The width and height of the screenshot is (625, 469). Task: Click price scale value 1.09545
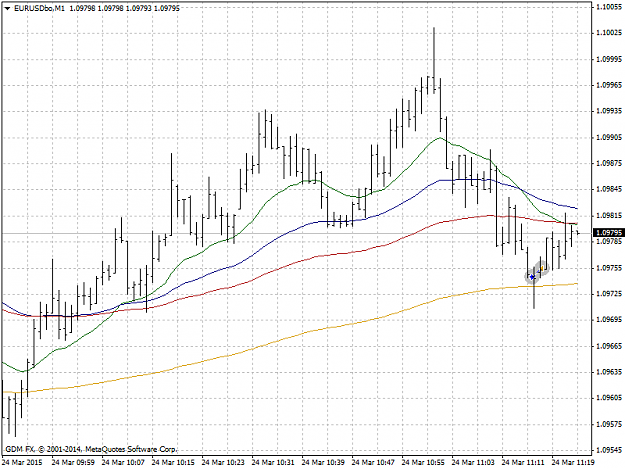pyautogui.click(x=609, y=450)
